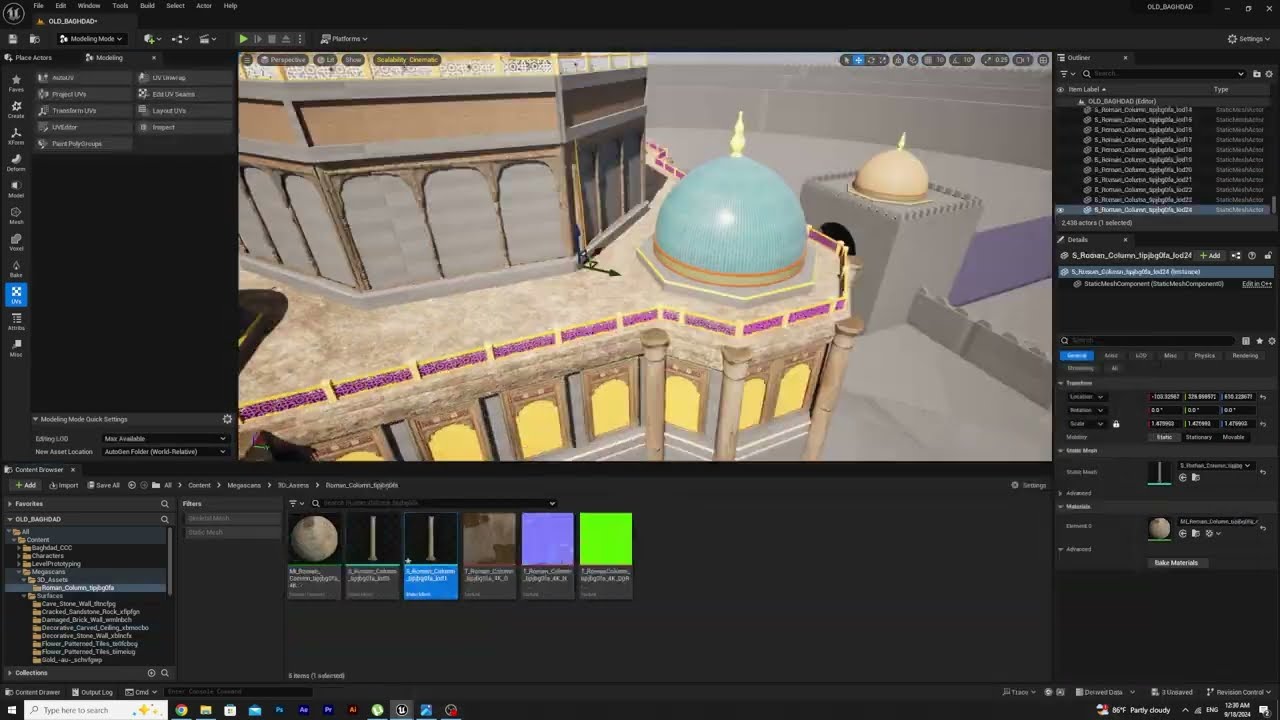Click the Bake Materials button
Image resolution: width=1280 pixels, height=720 pixels.
coord(1176,563)
